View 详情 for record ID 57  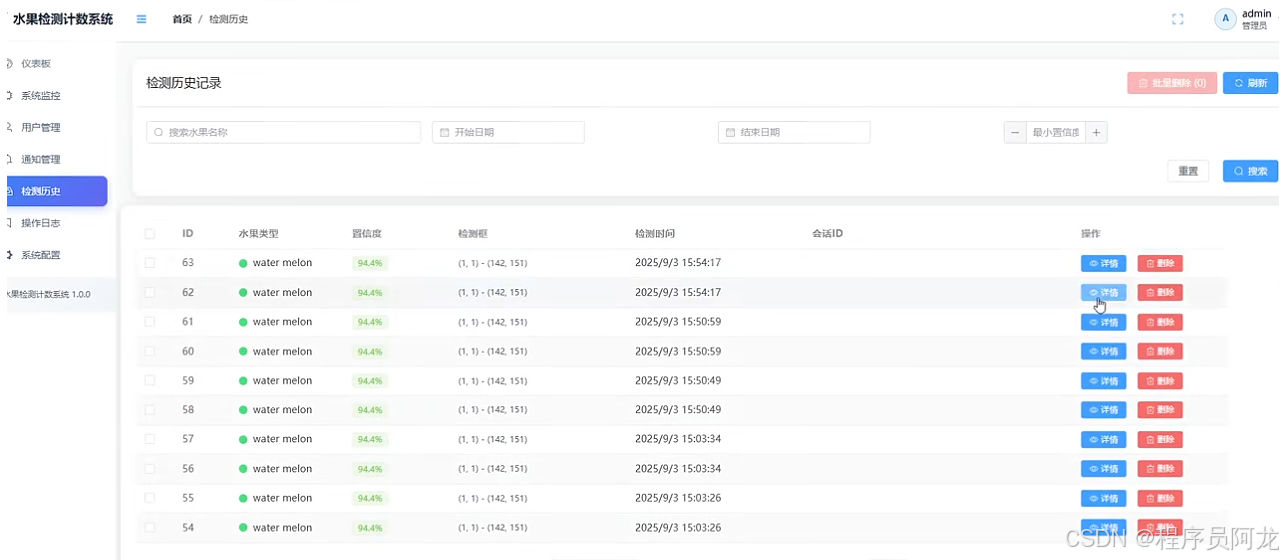[x=1103, y=439]
